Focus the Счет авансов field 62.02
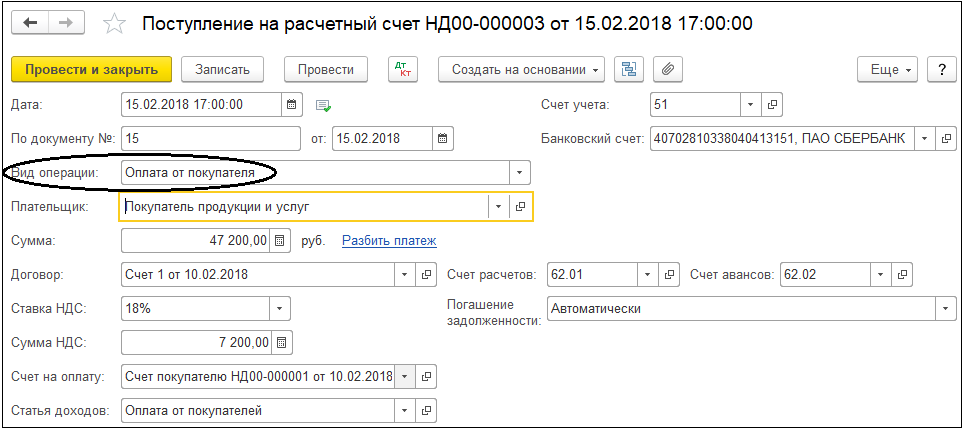This screenshot has width=963, height=429. (x=825, y=274)
